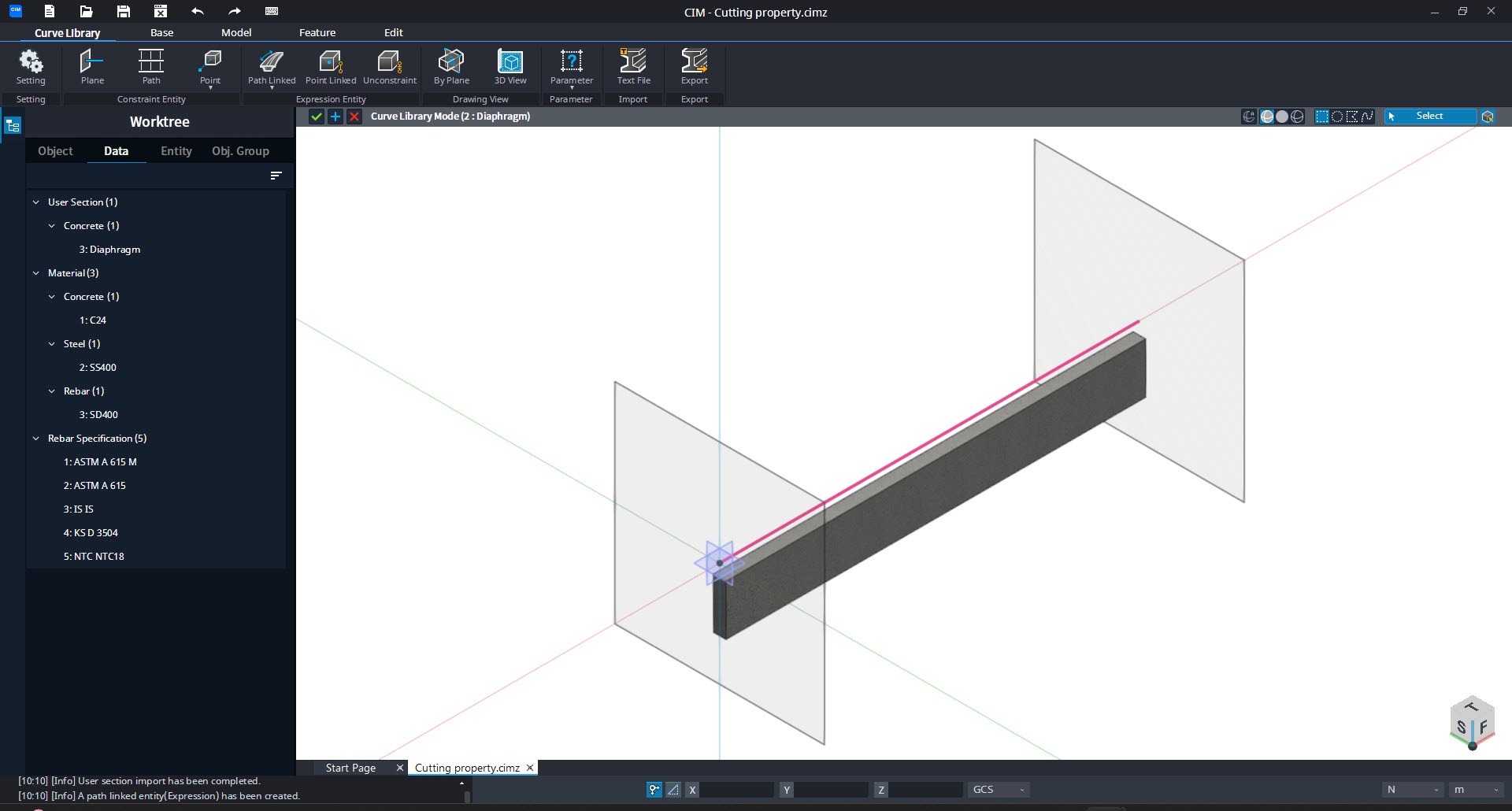Collapse the Material (3) node
The image size is (1512, 811).
coord(35,273)
